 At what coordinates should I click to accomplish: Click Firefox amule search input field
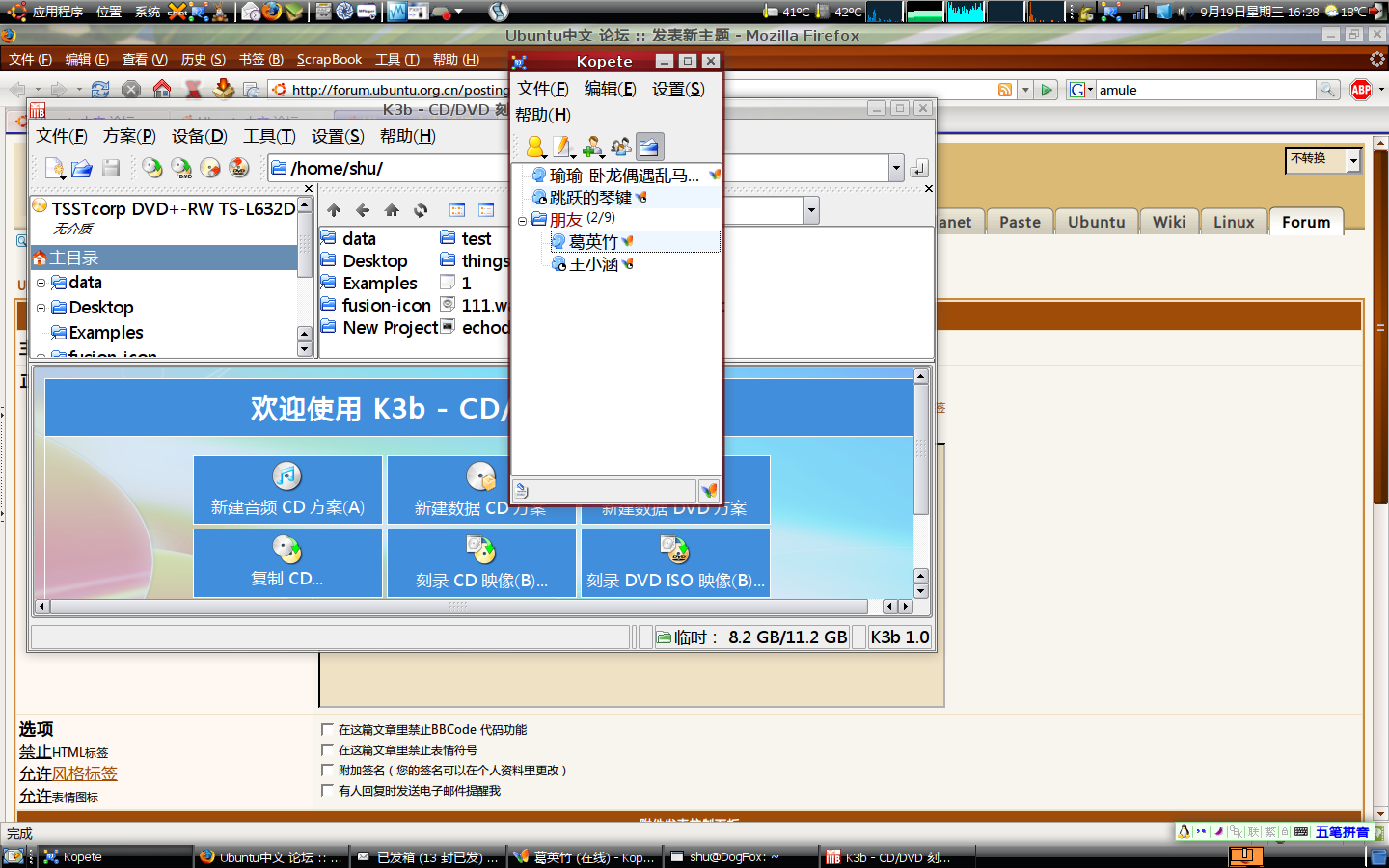click(x=1206, y=90)
